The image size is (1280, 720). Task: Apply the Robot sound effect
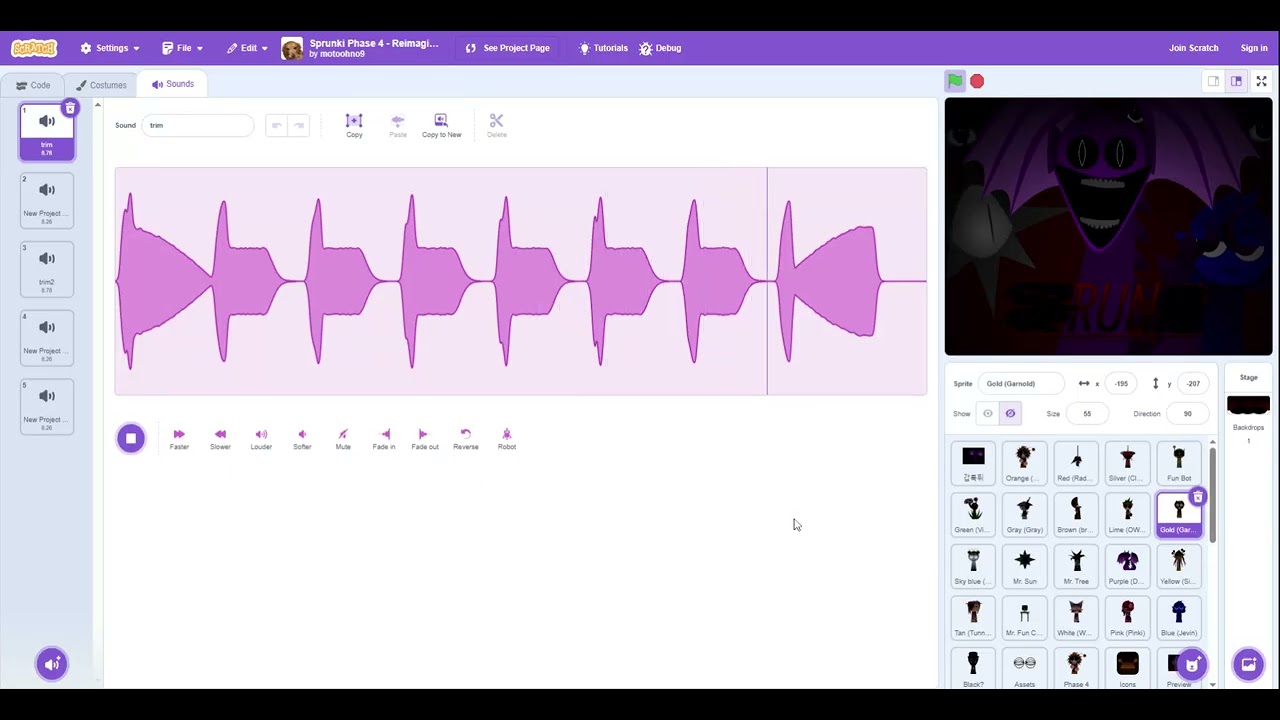[507, 439]
